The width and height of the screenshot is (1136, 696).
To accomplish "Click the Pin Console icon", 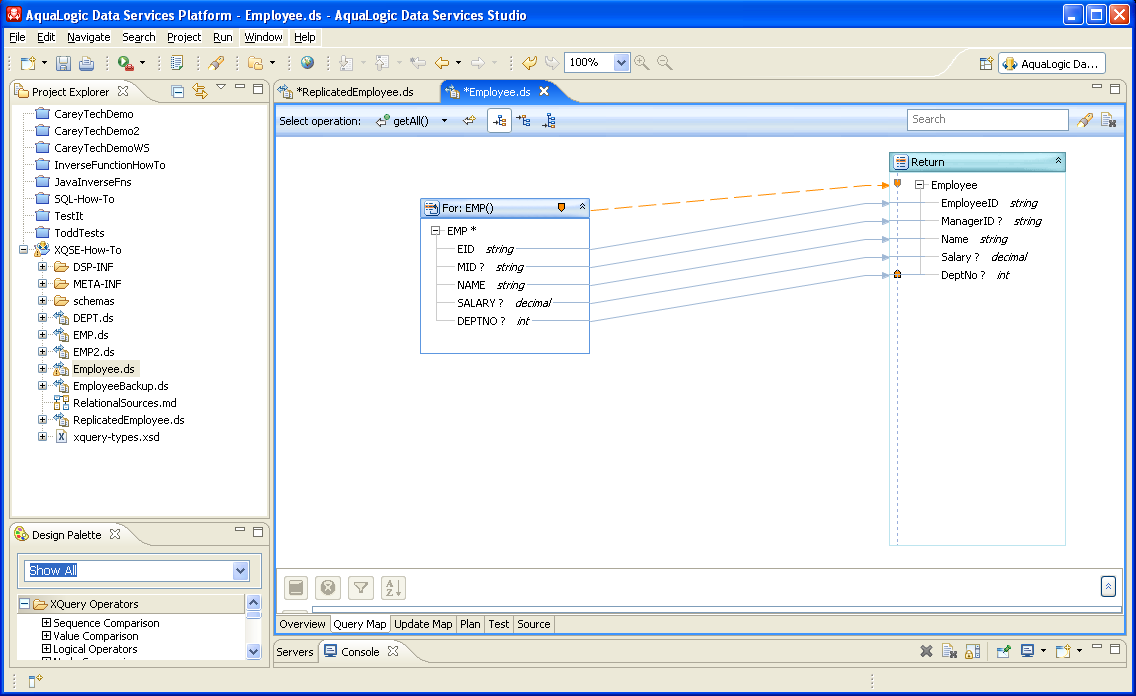I will tap(1003, 651).
